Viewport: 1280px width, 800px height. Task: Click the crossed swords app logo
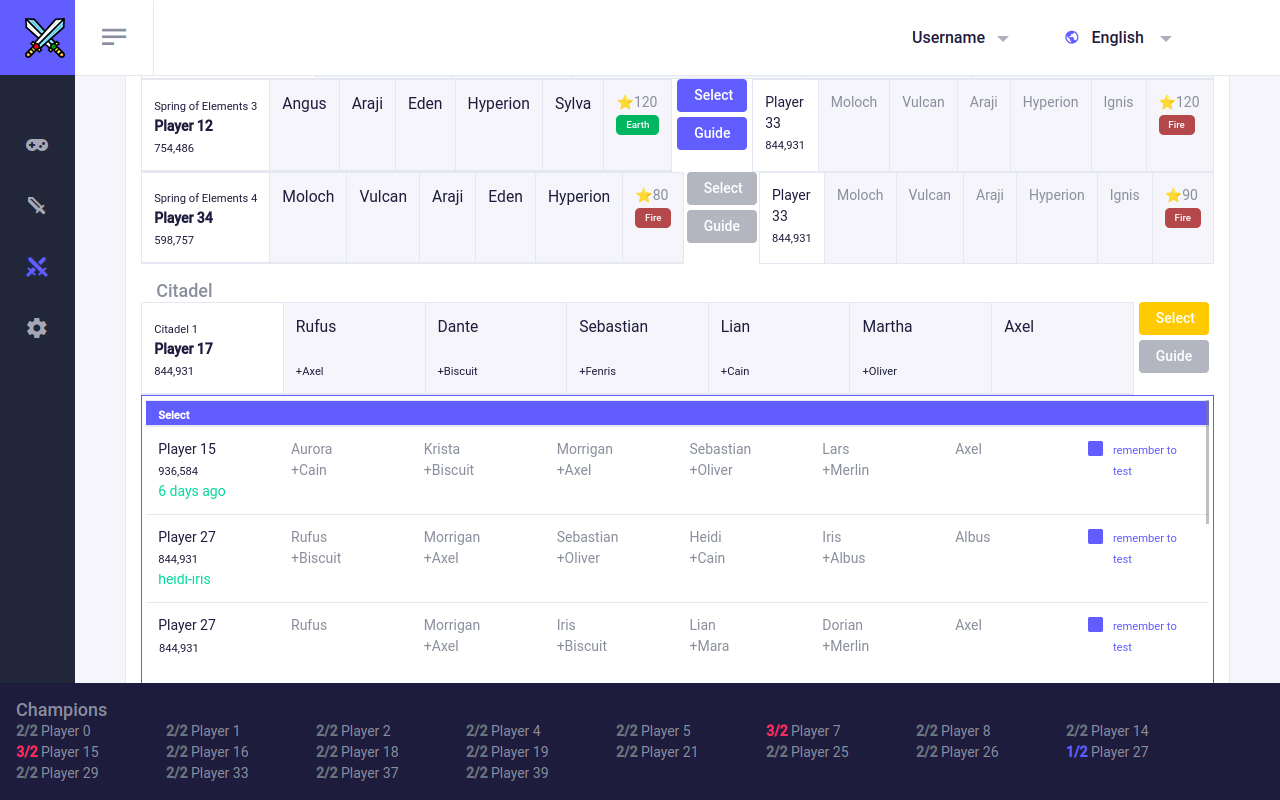(37, 37)
